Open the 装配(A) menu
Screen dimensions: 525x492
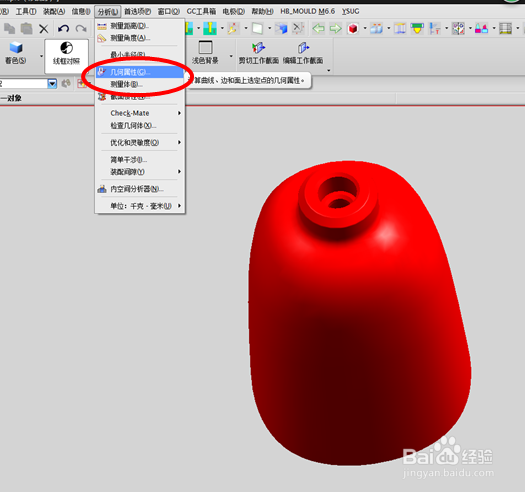point(54,11)
